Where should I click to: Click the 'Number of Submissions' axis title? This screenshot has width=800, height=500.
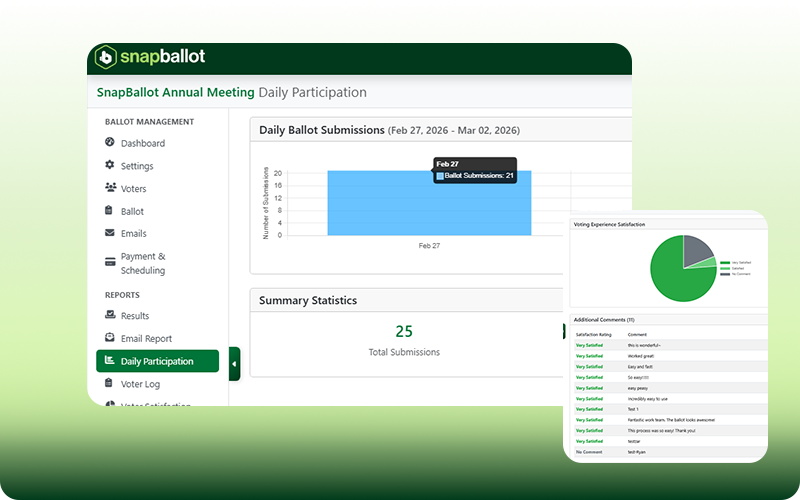click(x=265, y=203)
